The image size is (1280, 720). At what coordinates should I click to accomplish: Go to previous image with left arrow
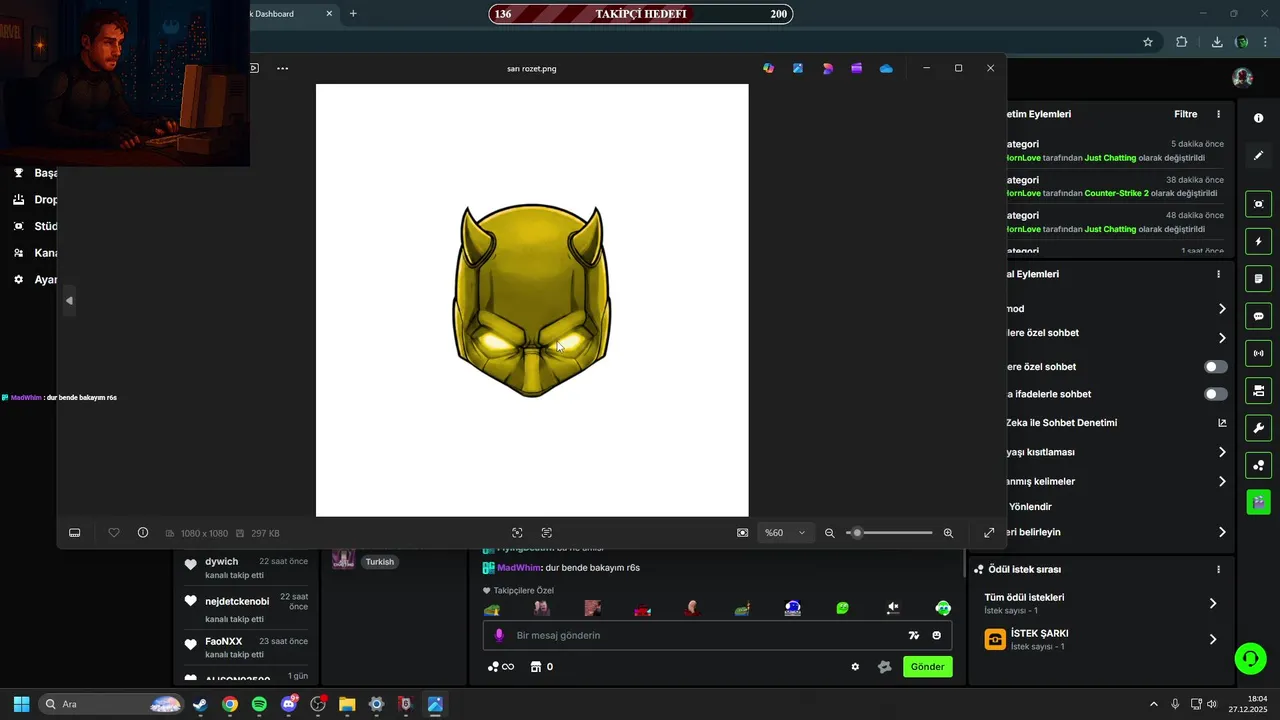tap(69, 301)
